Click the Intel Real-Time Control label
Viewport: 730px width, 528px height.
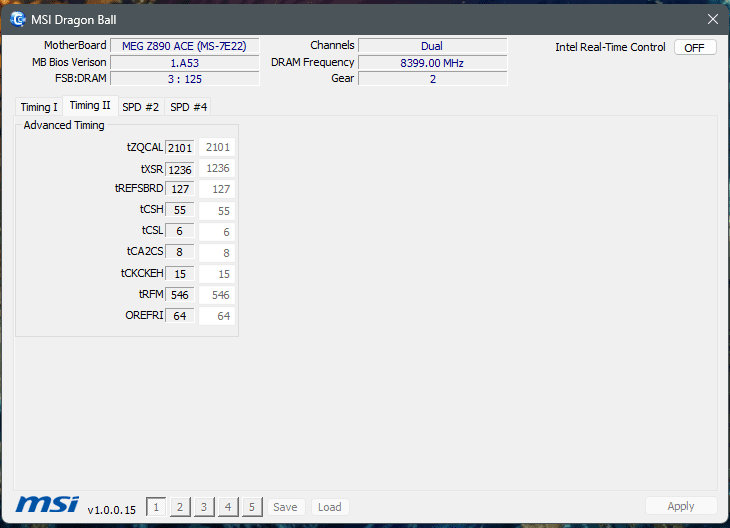[x=610, y=47]
